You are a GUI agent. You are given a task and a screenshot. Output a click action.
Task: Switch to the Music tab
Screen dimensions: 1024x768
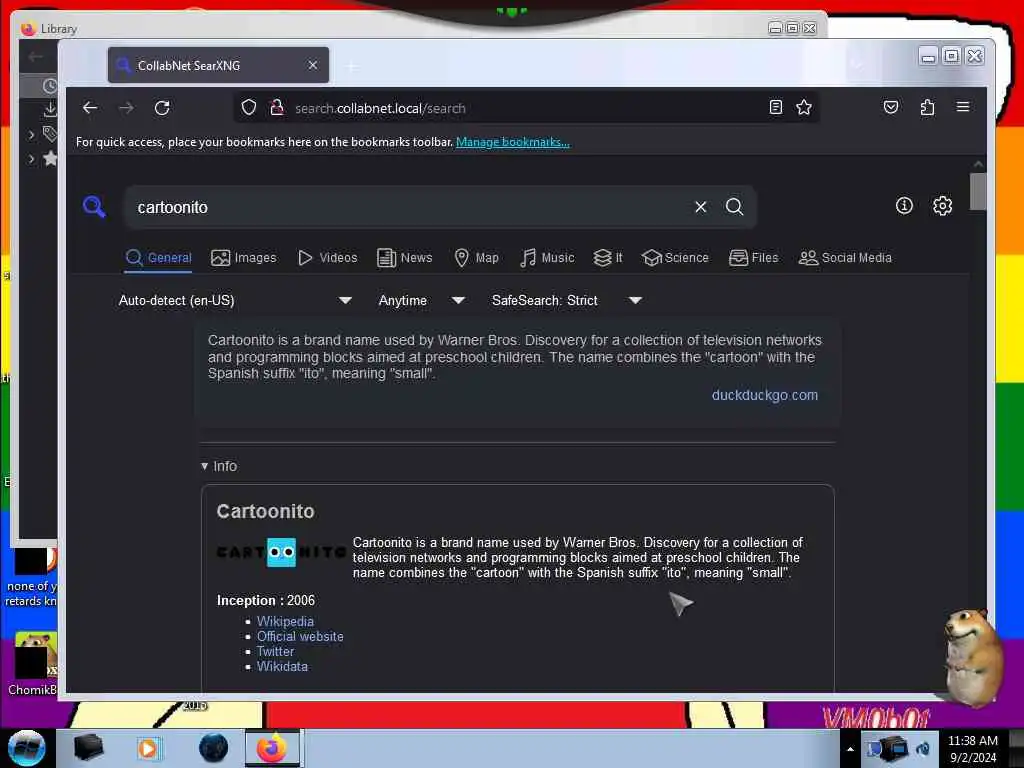click(x=547, y=258)
